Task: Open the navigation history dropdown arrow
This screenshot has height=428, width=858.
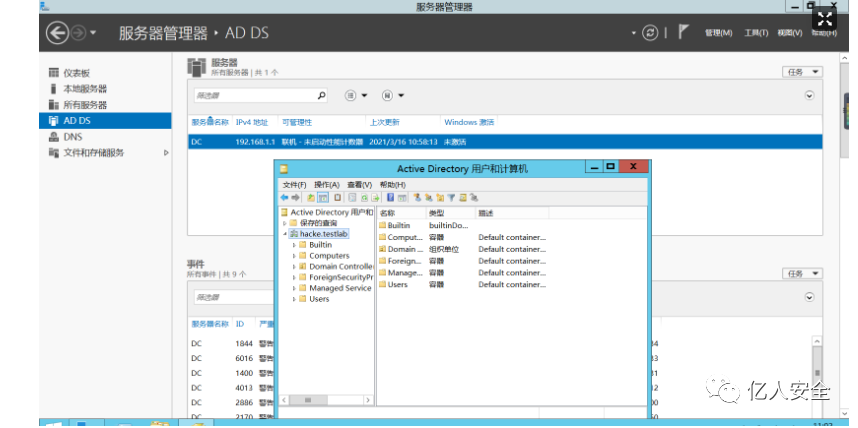Action: click(93, 33)
